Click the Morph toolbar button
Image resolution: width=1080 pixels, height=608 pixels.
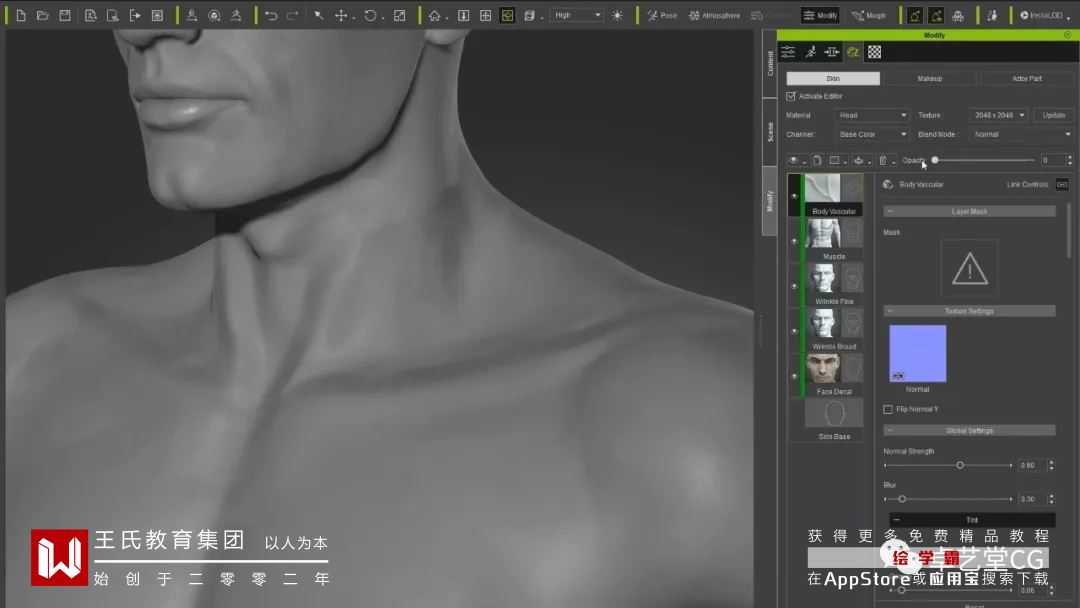(869, 15)
